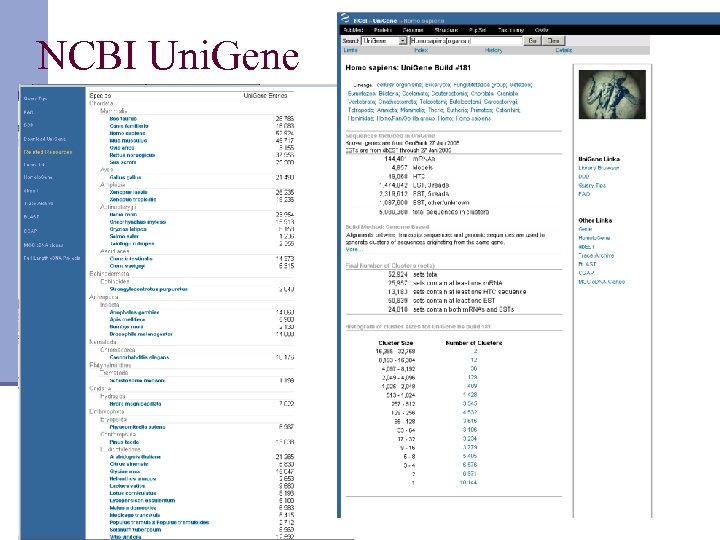
Task: Select PubMed in black navigation bar
Action: click(x=354, y=30)
